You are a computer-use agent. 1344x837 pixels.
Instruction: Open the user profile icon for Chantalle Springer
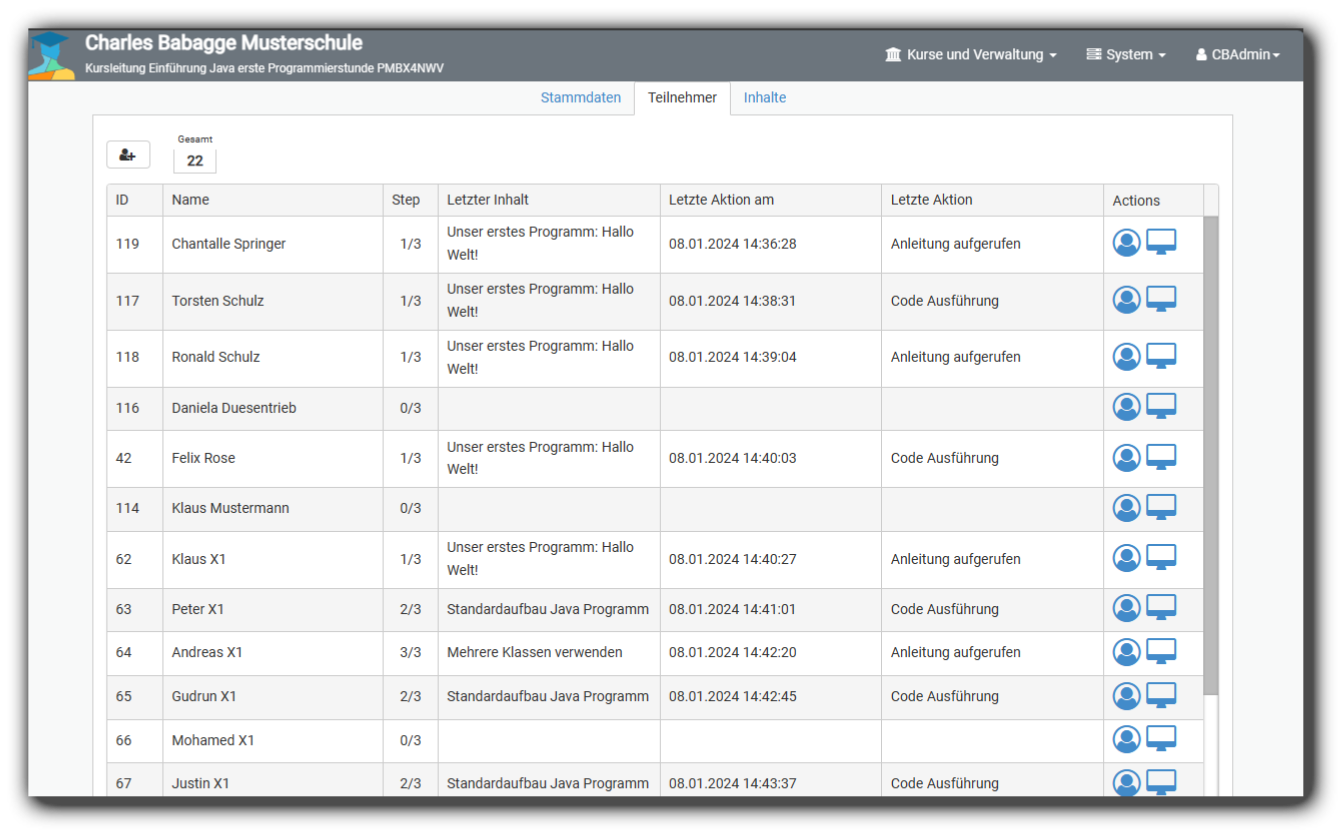point(1126,243)
